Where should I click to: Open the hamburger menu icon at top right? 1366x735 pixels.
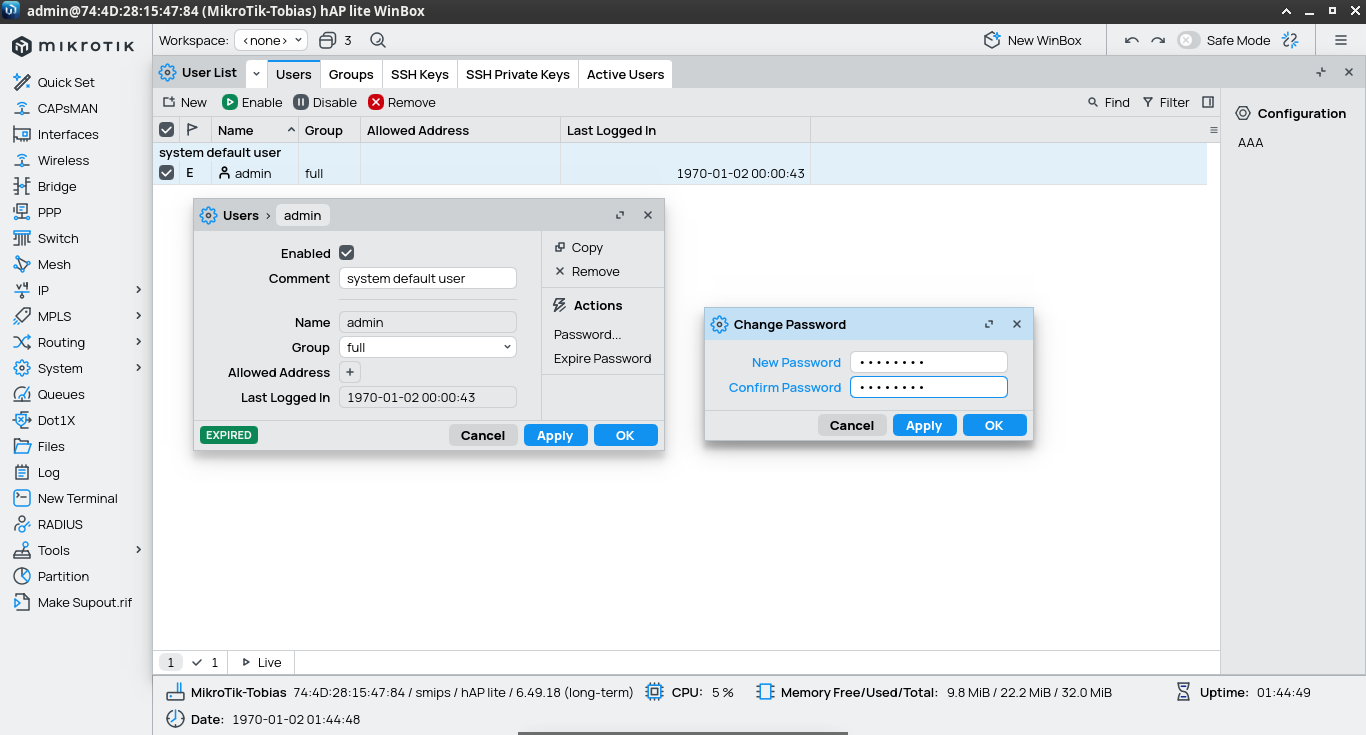pos(1341,40)
